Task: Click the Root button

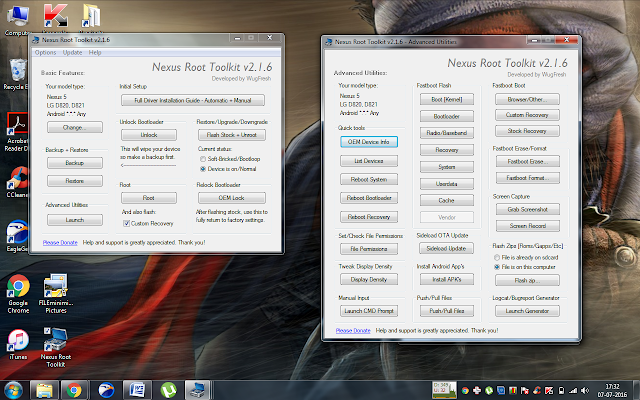Action: [149, 198]
